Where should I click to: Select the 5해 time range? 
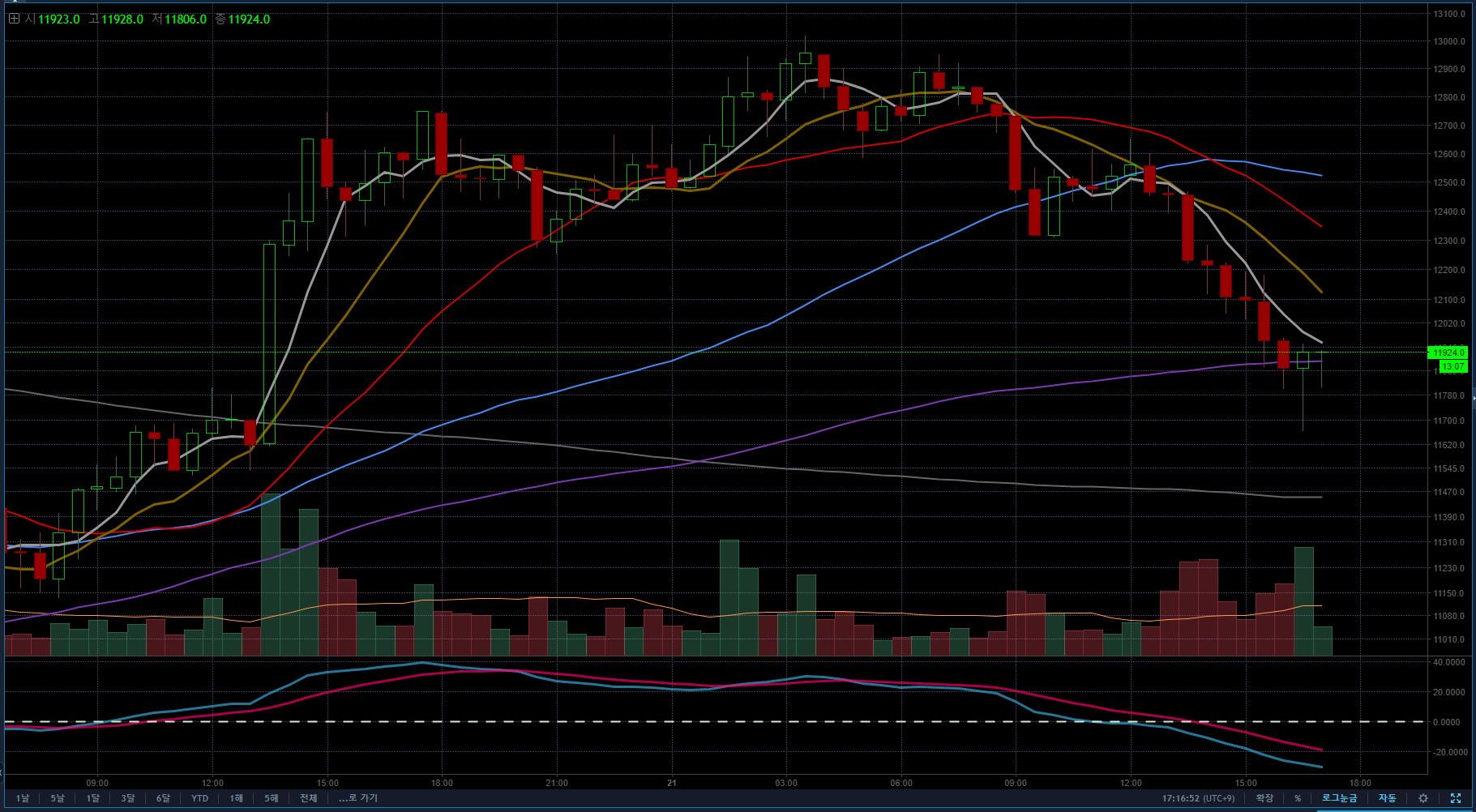(272, 798)
